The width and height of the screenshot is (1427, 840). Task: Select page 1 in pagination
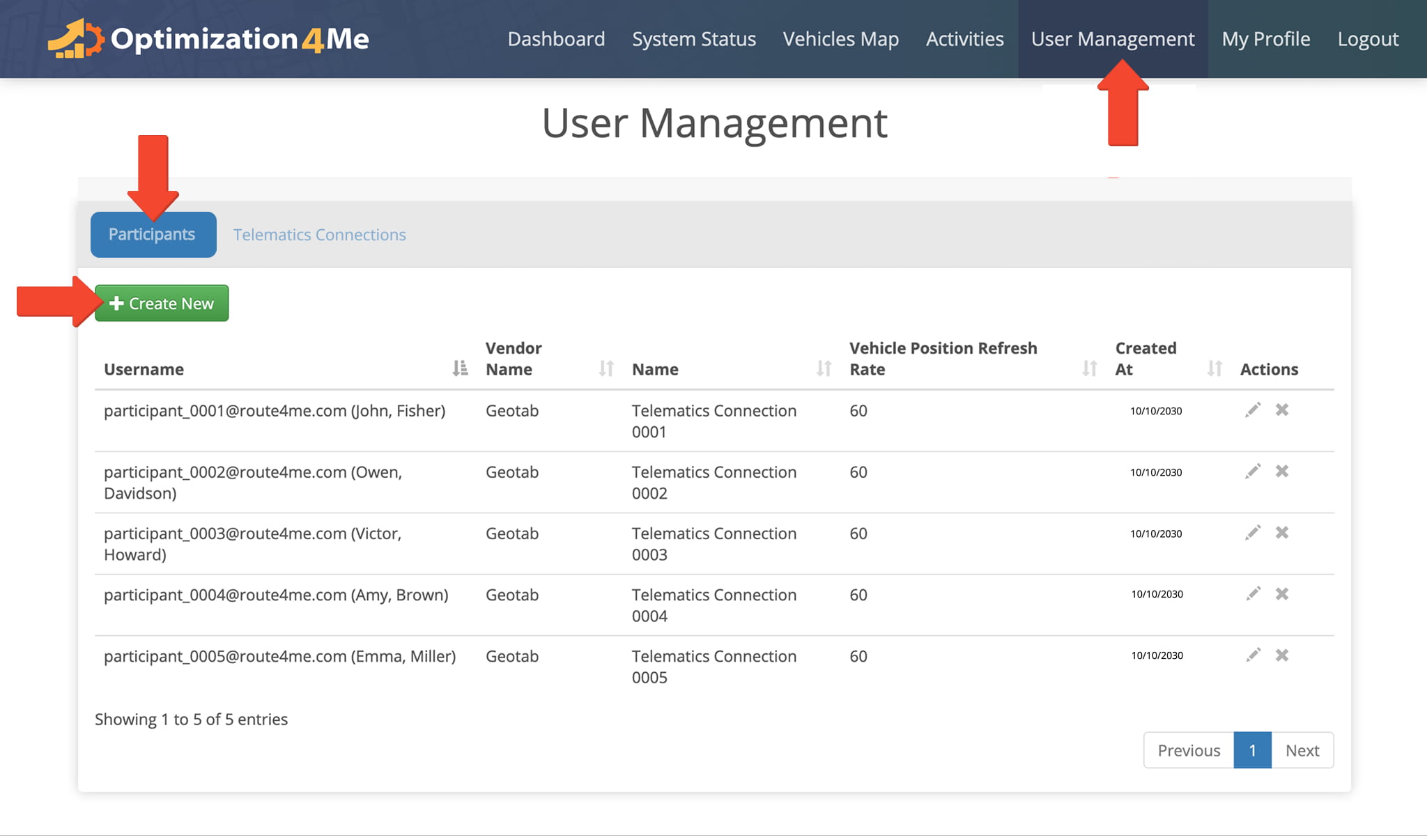point(1252,750)
